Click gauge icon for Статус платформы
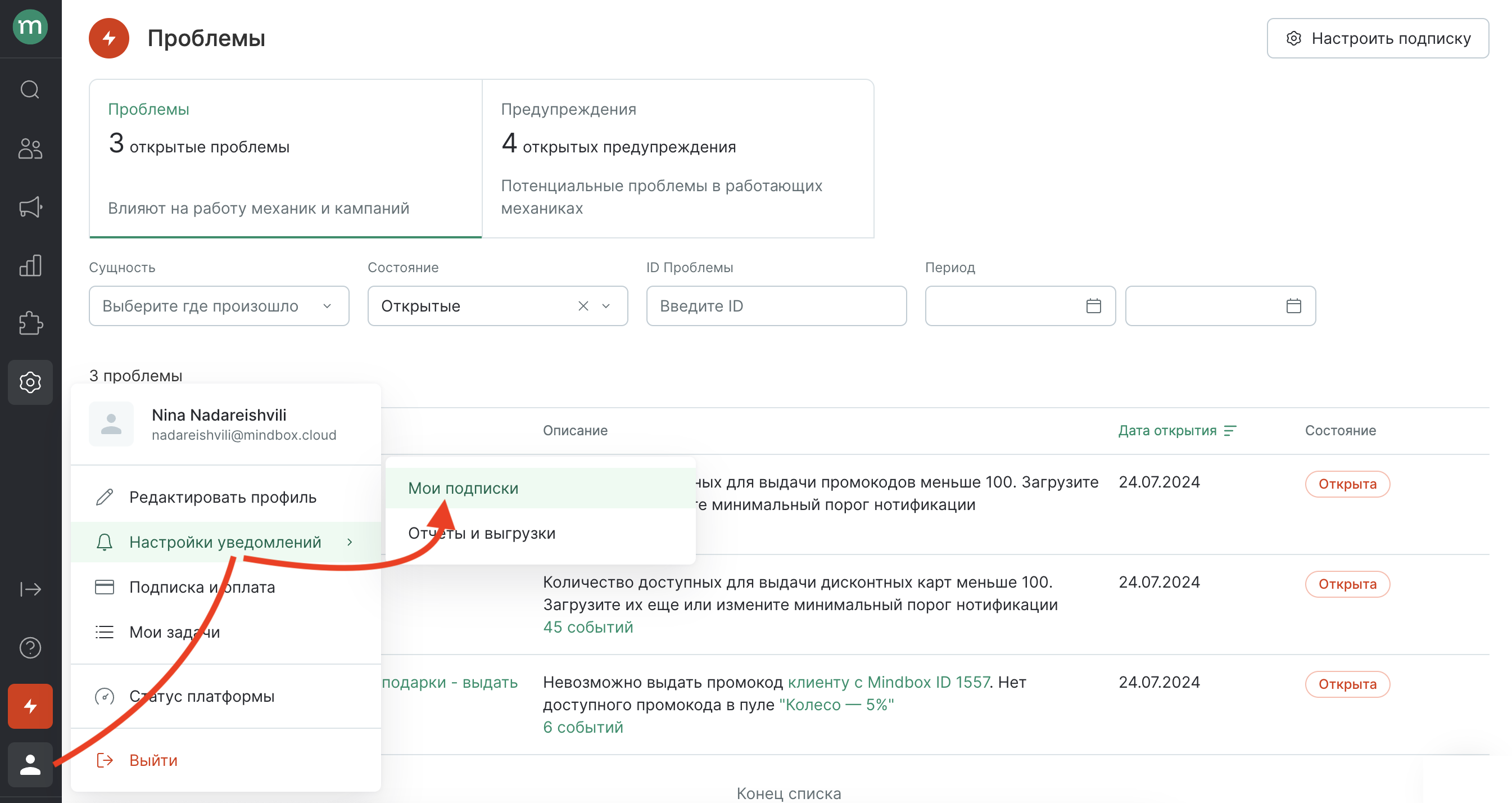 [x=105, y=696]
